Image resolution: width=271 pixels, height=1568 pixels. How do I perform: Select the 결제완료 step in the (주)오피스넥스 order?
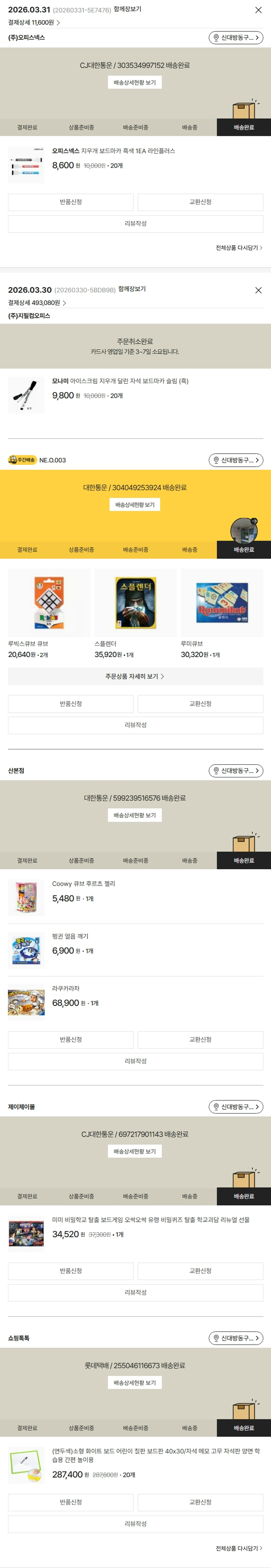click(x=27, y=127)
